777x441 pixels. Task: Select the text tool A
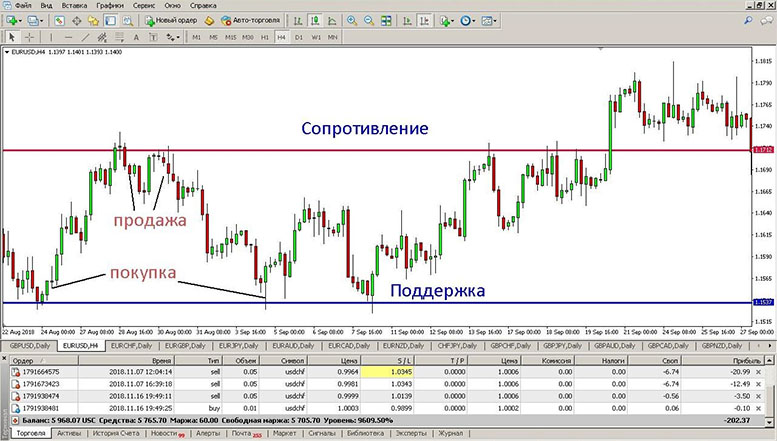pos(136,37)
